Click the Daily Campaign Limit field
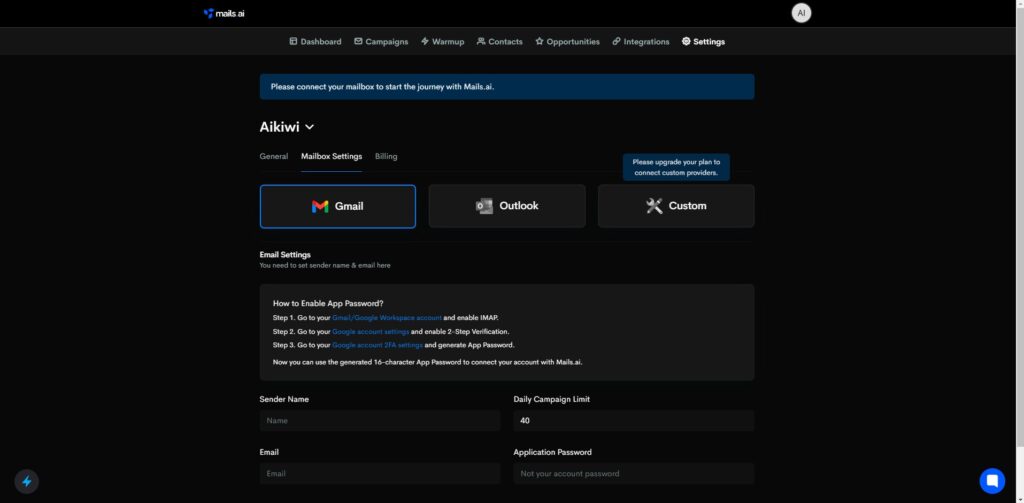 click(x=633, y=421)
